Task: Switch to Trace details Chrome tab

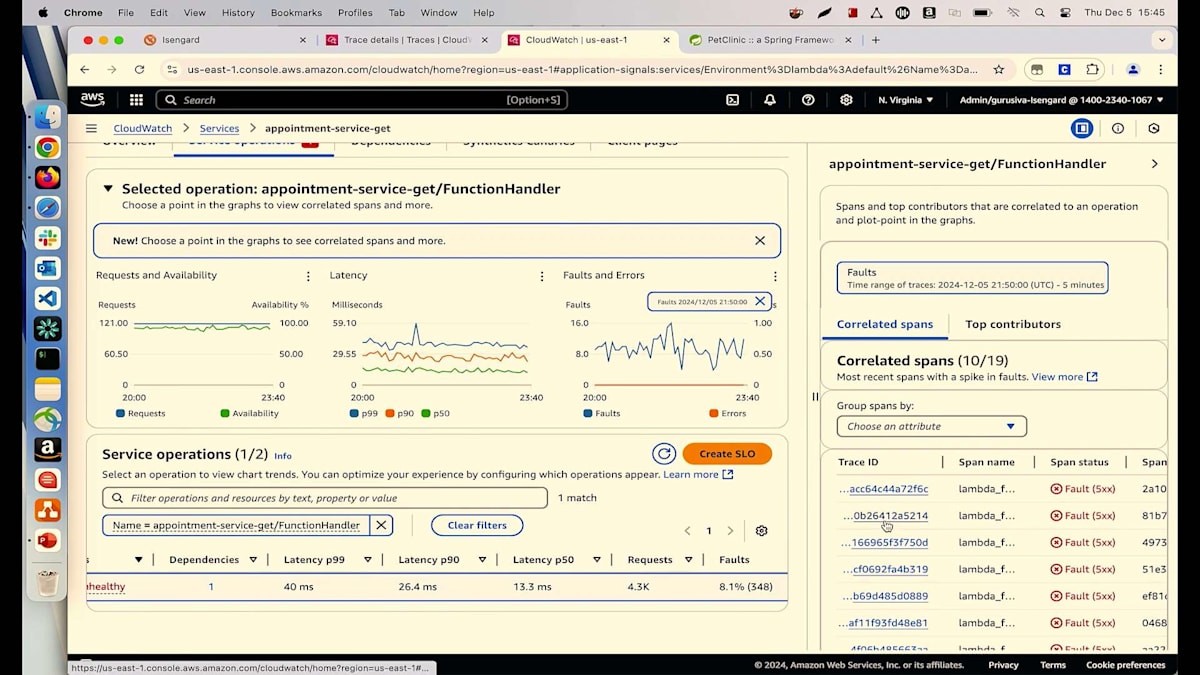Action: [x=405, y=40]
